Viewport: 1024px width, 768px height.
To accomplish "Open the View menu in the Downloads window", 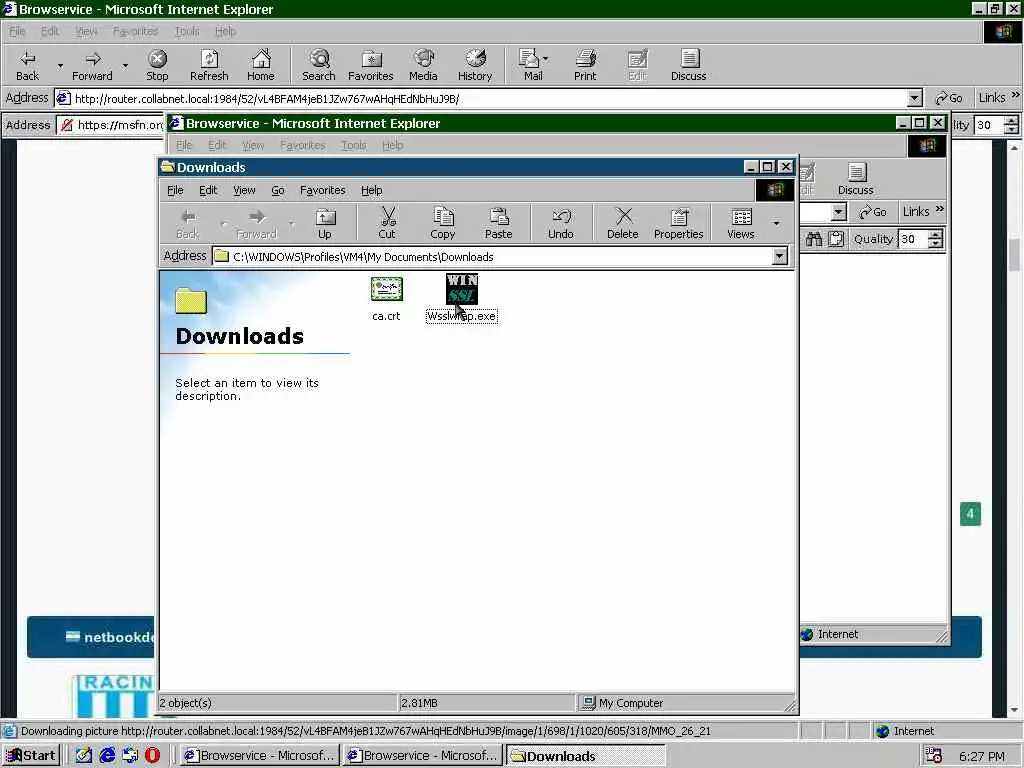I will tap(244, 190).
